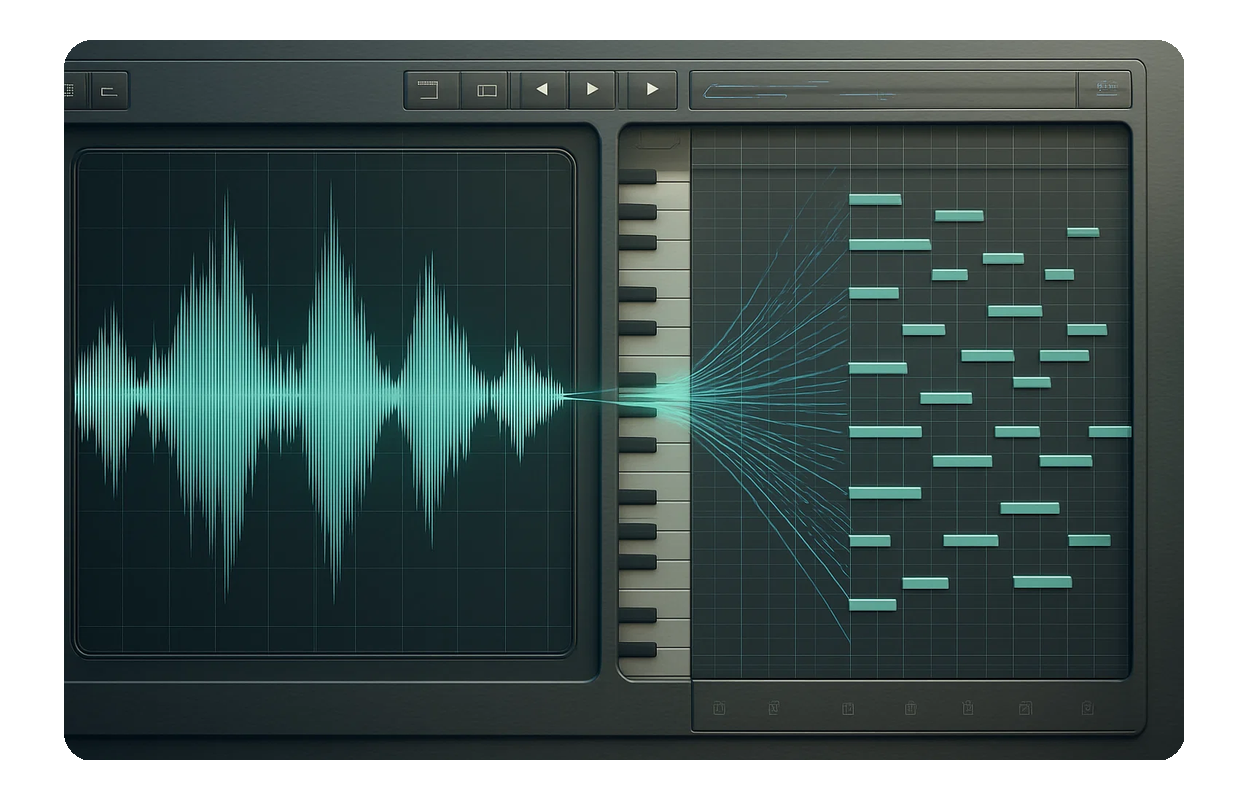Click the last icon in the bottom toolbar
Image resolution: width=1248 pixels, height=800 pixels.
tap(1087, 709)
